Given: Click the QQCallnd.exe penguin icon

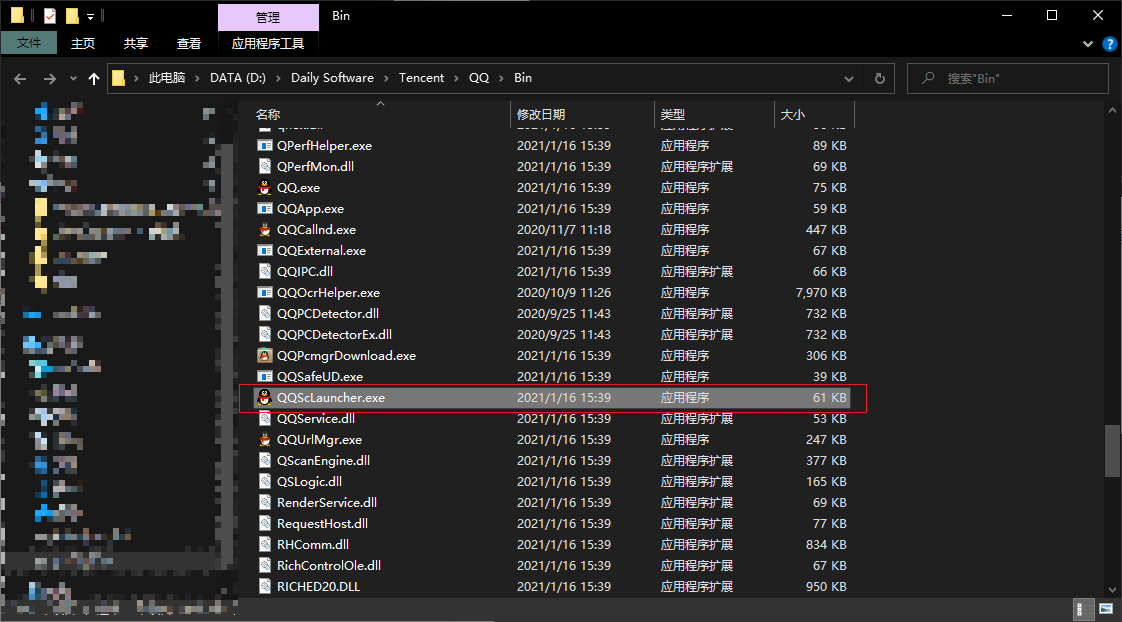Looking at the screenshot, I should pyautogui.click(x=265, y=230).
